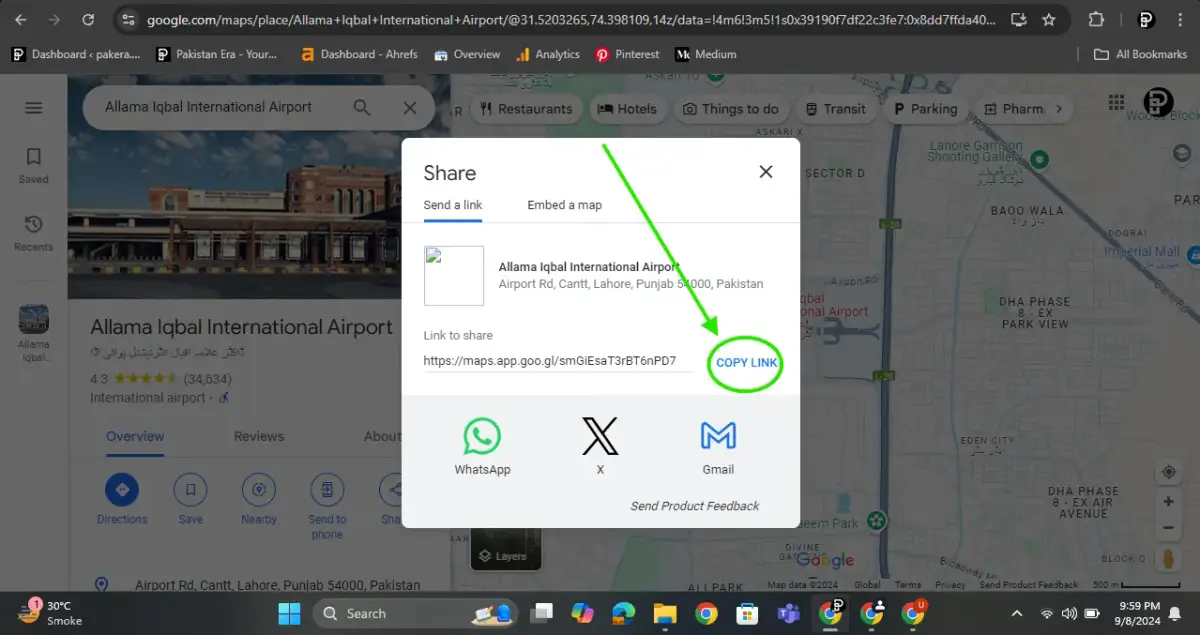Select the Transit chip
The width and height of the screenshot is (1200, 635).
pos(835,109)
